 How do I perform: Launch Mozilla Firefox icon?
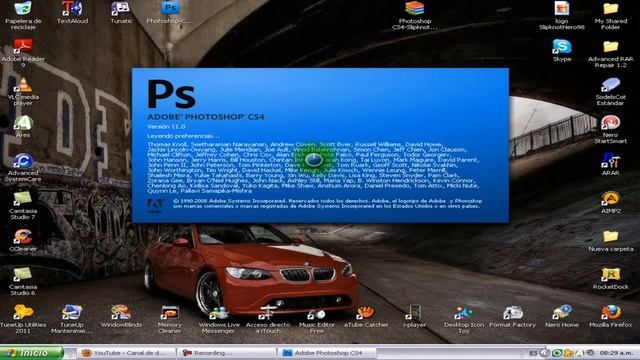[x=611, y=313]
